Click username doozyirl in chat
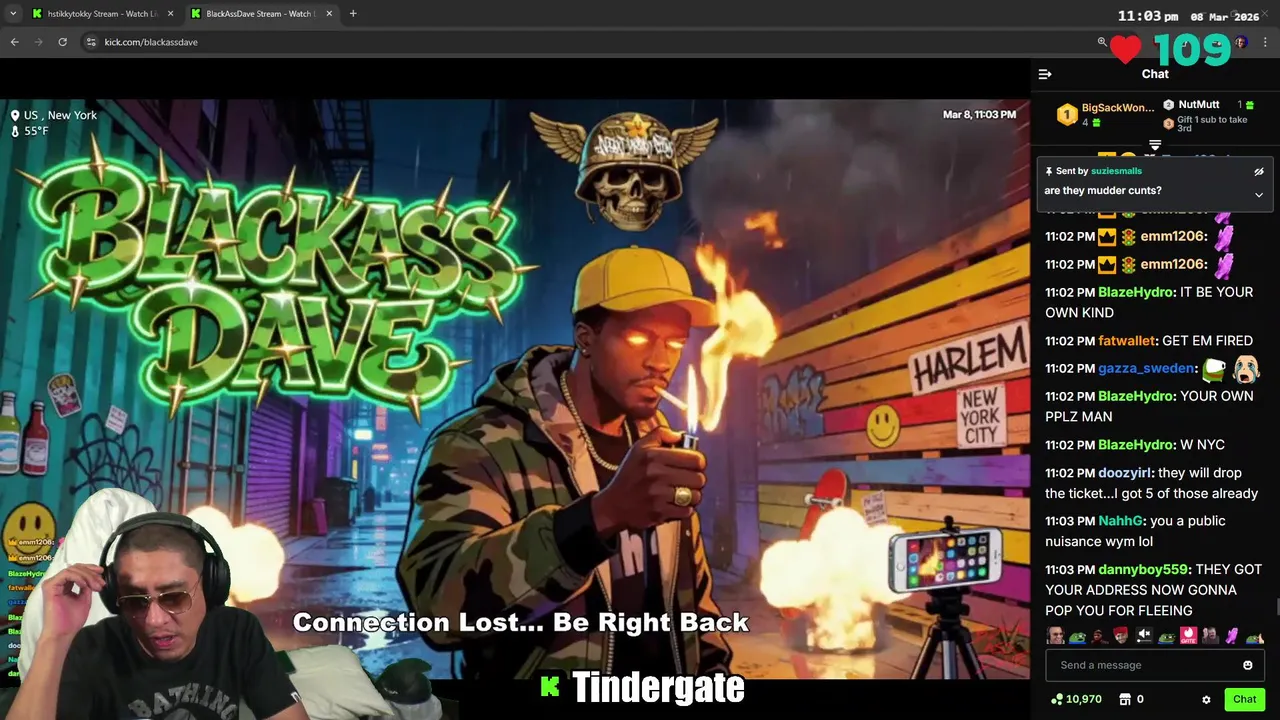The width and height of the screenshot is (1280, 720). click(1125, 473)
